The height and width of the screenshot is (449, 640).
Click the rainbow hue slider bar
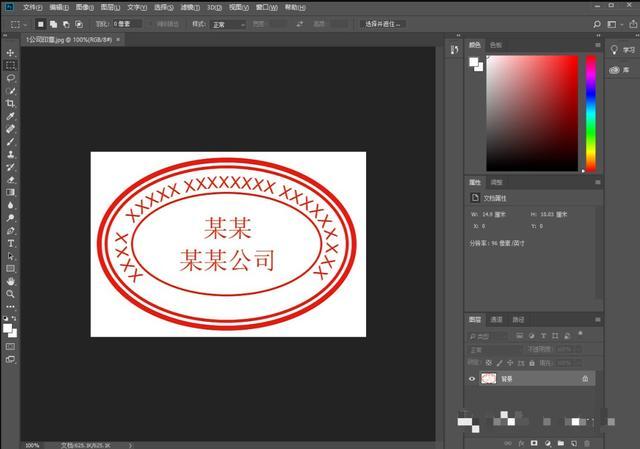pyautogui.click(x=591, y=113)
